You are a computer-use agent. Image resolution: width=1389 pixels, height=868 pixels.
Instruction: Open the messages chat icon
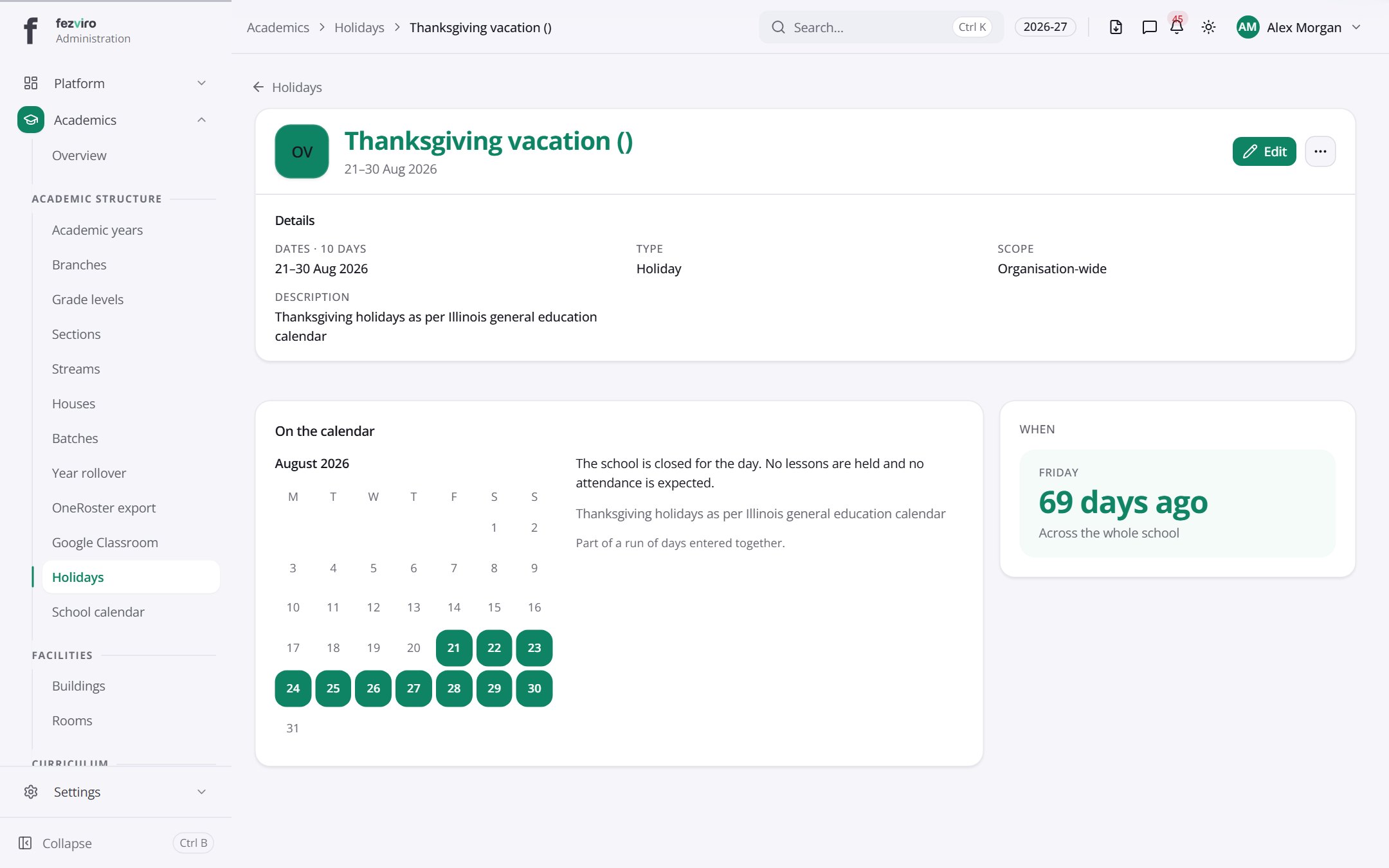1149,27
